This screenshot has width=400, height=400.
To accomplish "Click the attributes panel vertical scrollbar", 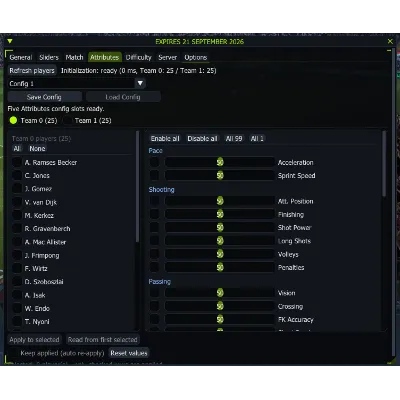I will coord(384,163).
